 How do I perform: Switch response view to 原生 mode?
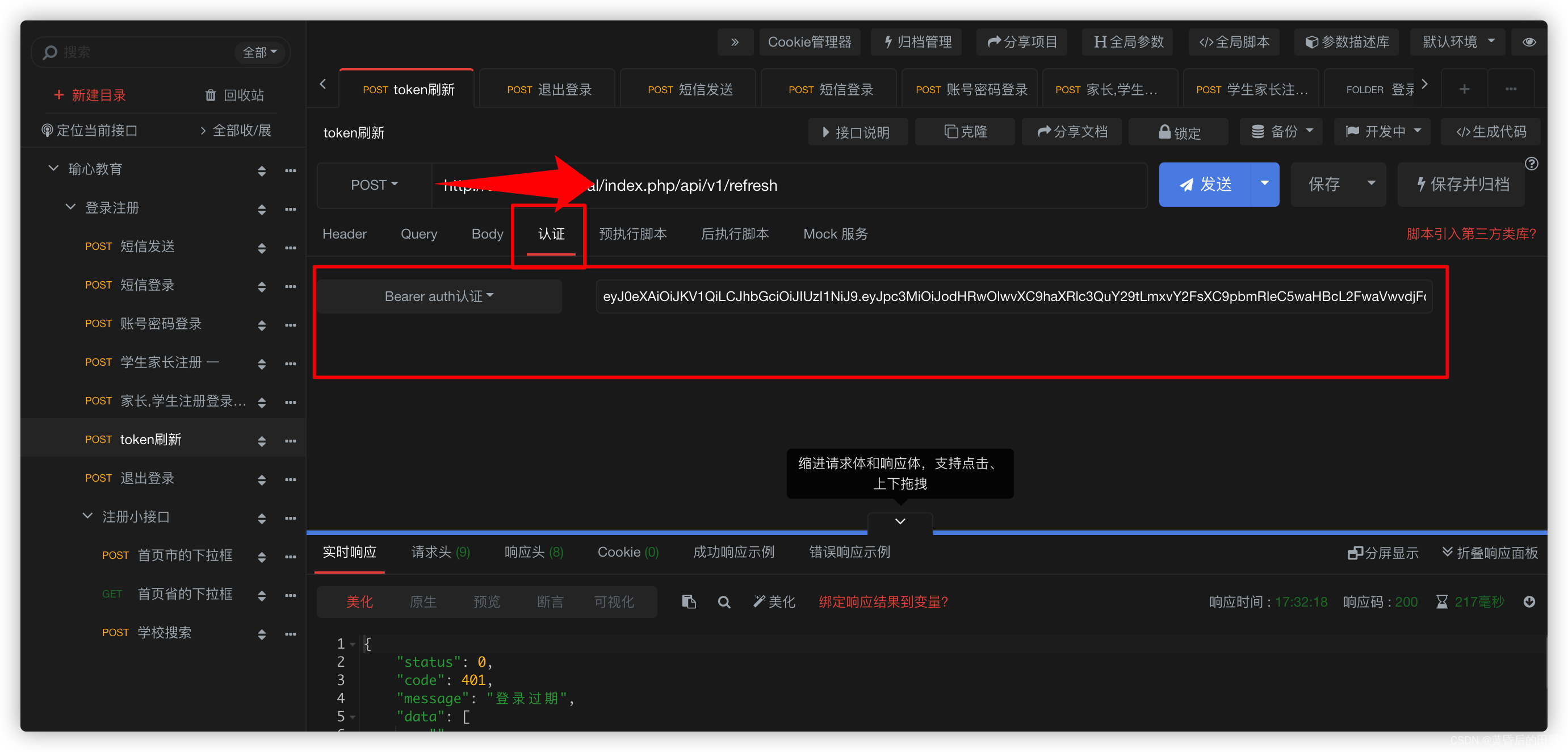(423, 601)
